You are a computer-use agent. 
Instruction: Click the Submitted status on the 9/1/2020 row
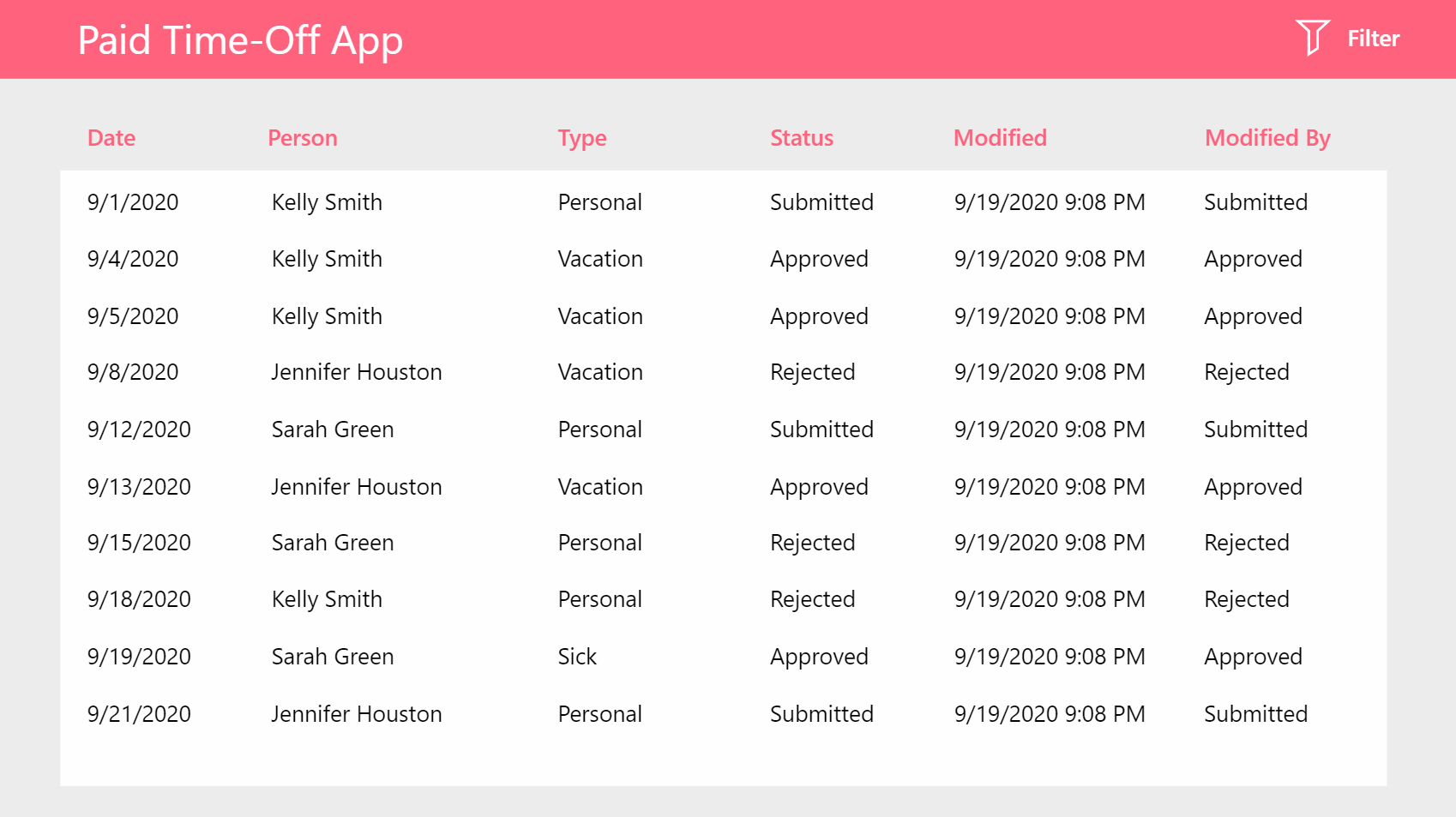pos(821,202)
